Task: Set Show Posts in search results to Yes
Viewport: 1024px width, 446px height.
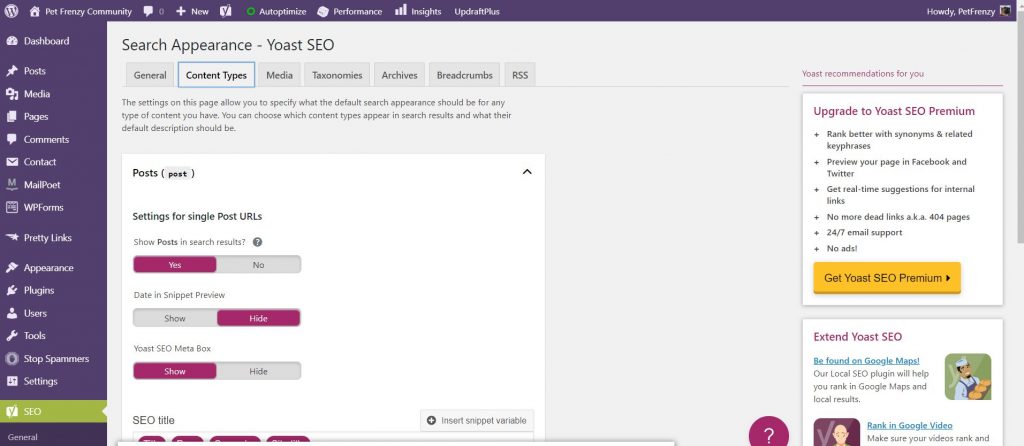Action: click(175, 264)
